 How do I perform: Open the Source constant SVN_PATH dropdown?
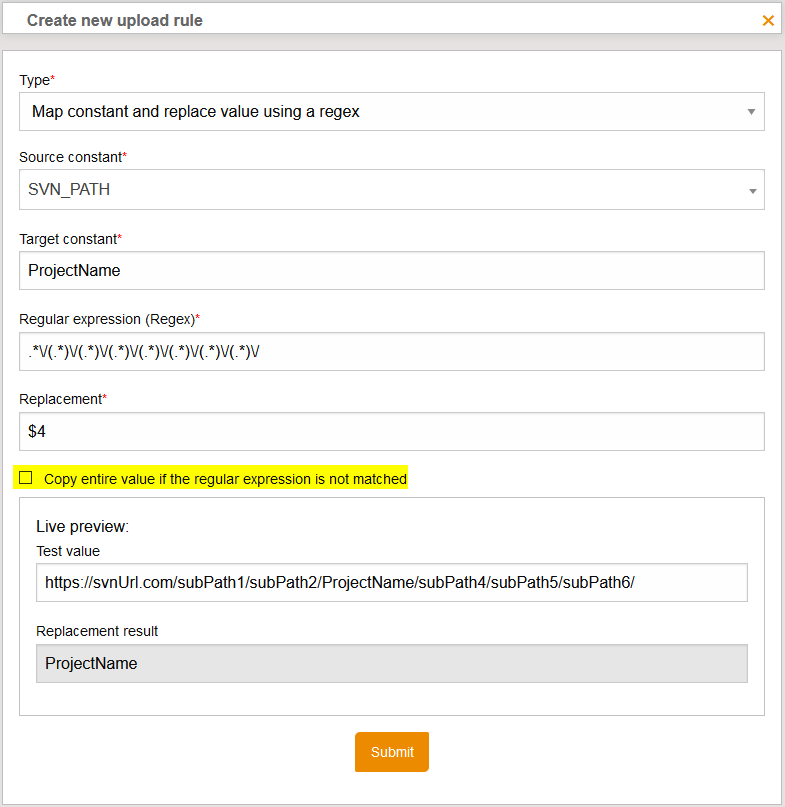[380, 190]
